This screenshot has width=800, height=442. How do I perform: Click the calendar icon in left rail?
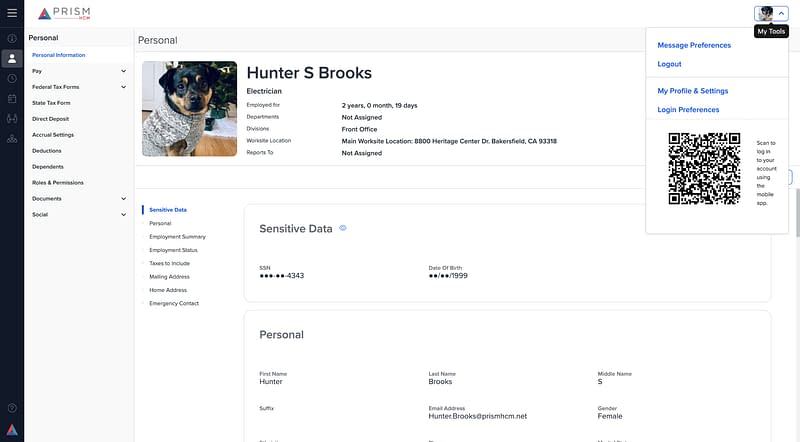click(12, 99)
